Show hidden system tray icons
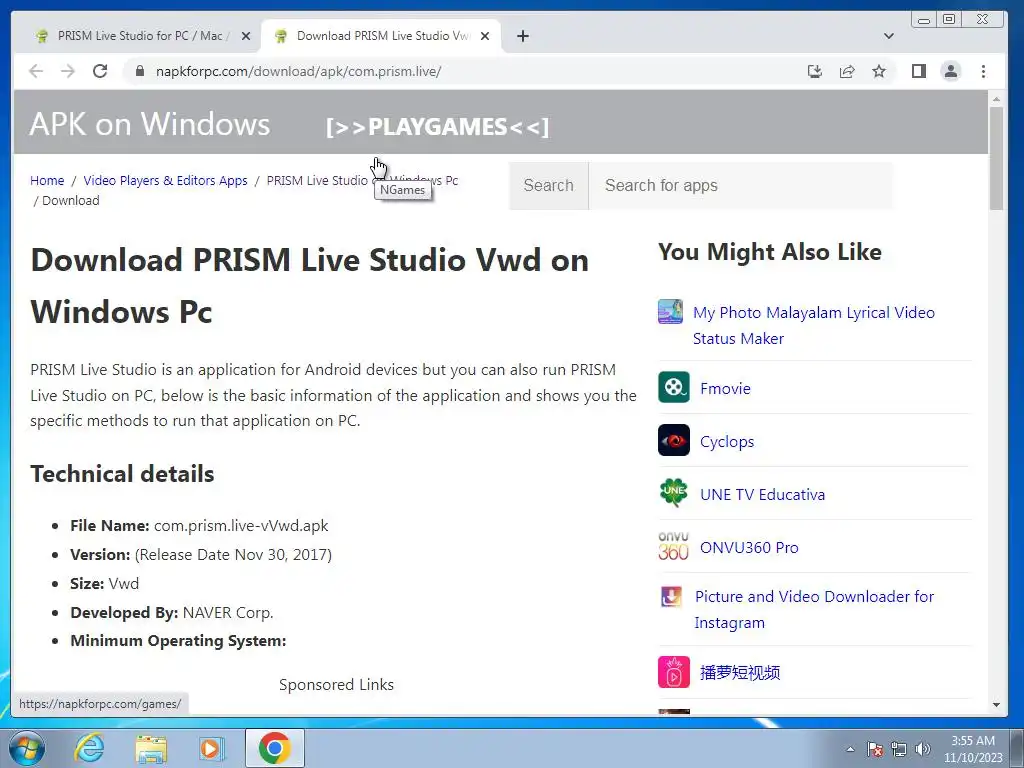Screen dimensions: 1024x768 coord(850,749)
